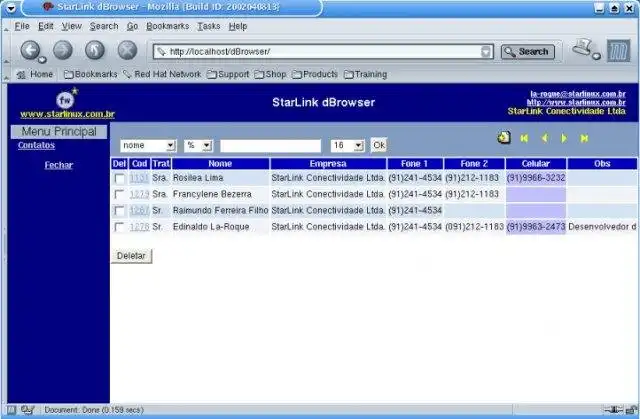Click the Celular column header
The image size is (640, 419).
(536, 164)
